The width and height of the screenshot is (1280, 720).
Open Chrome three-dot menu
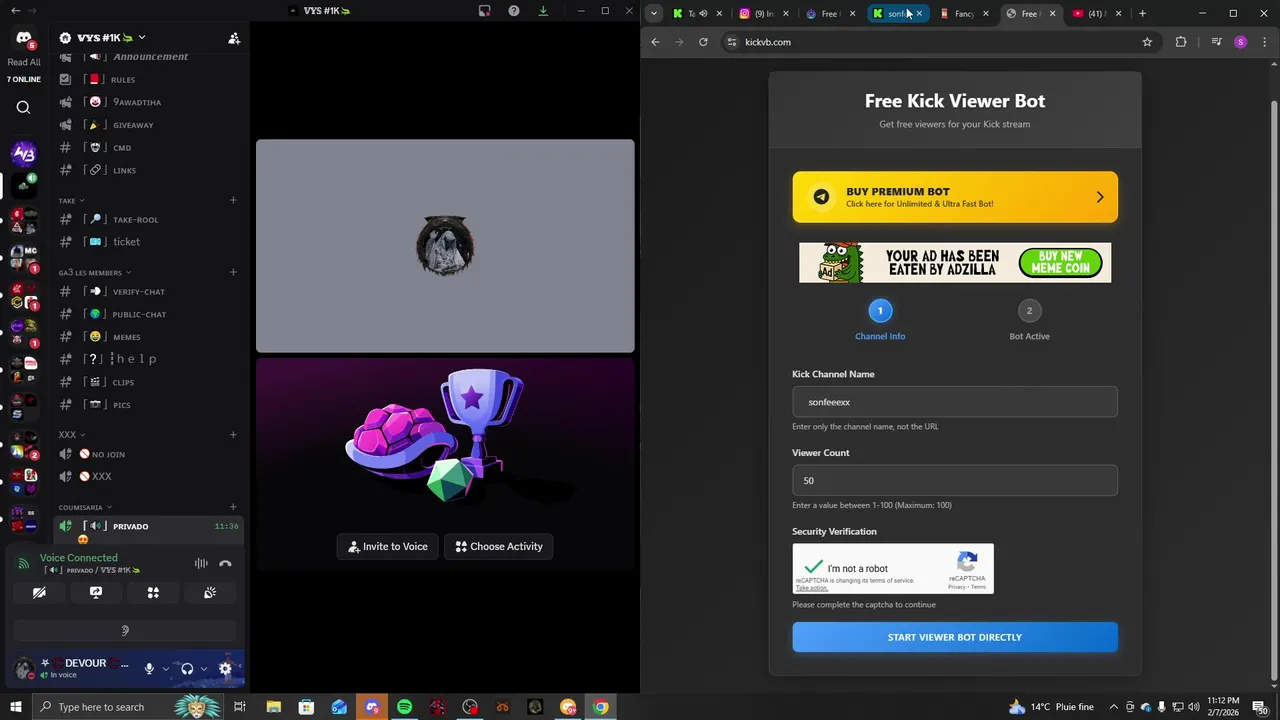tap(1265, 42)
